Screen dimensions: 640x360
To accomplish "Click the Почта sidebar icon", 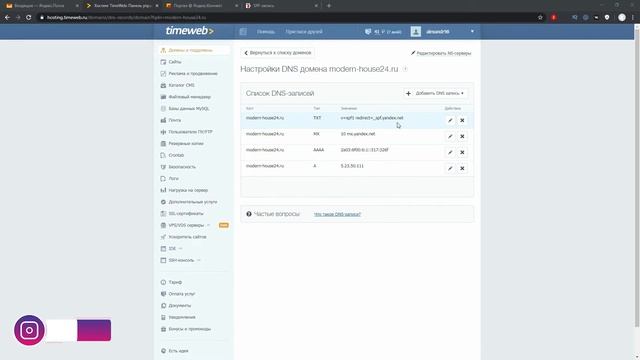I will click(163, 120).
